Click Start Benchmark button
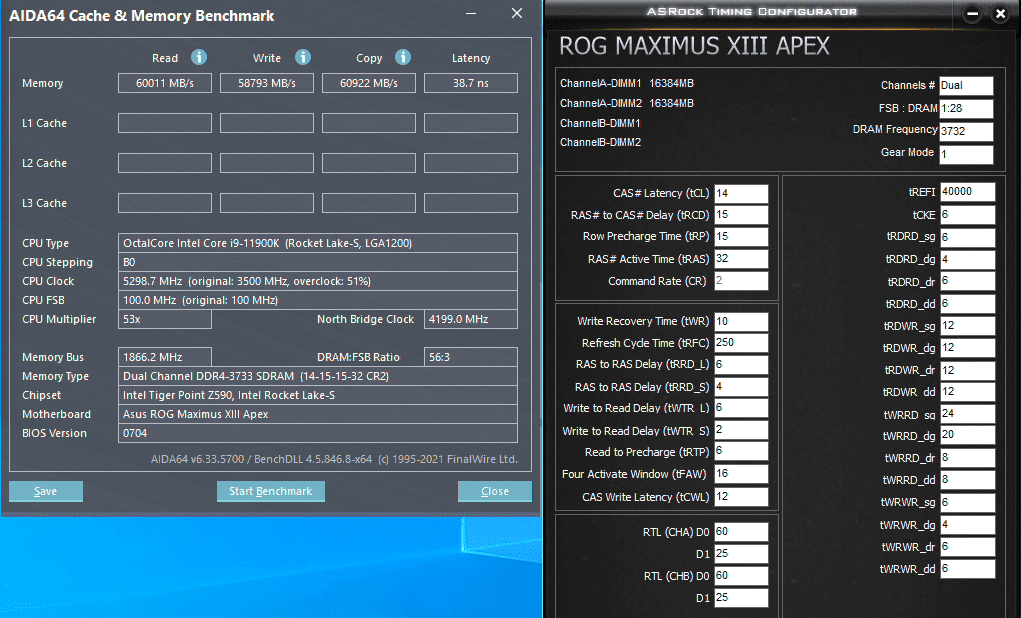The height and width of the screenshot is (618, 1021). coord(271,491)
